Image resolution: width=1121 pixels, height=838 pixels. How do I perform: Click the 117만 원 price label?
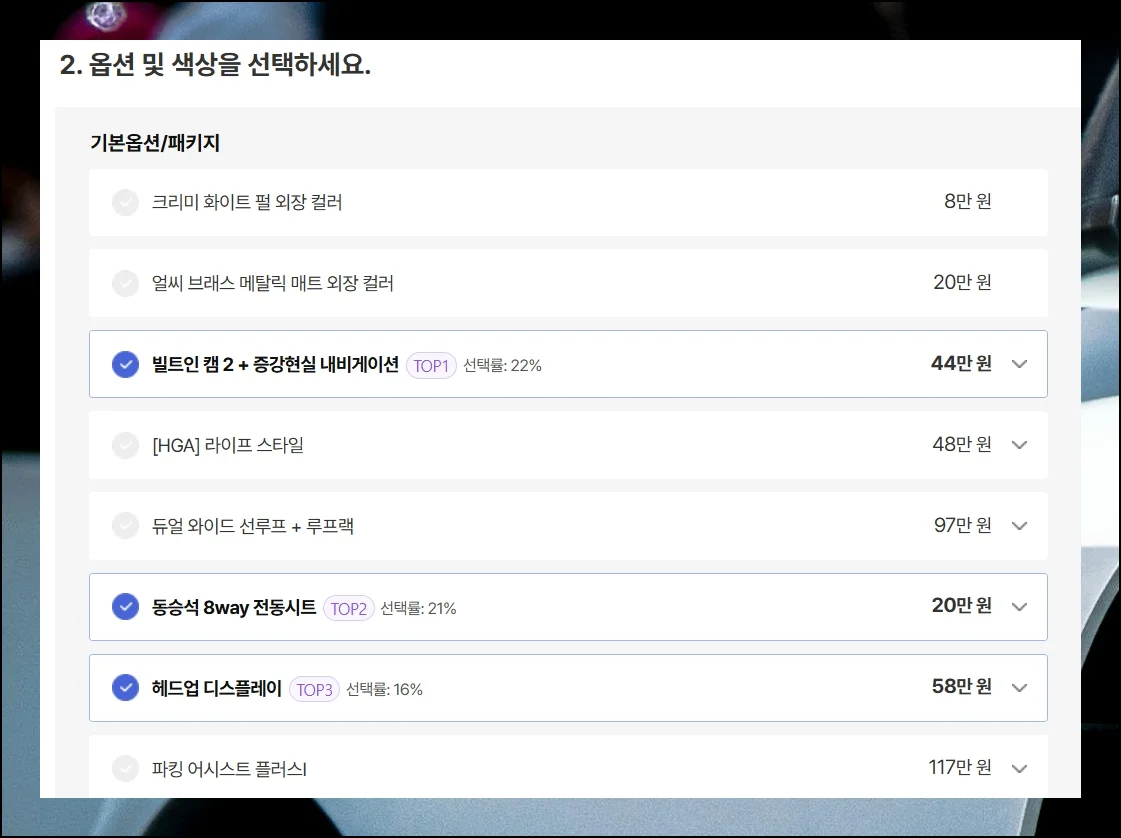coord(959,768)
